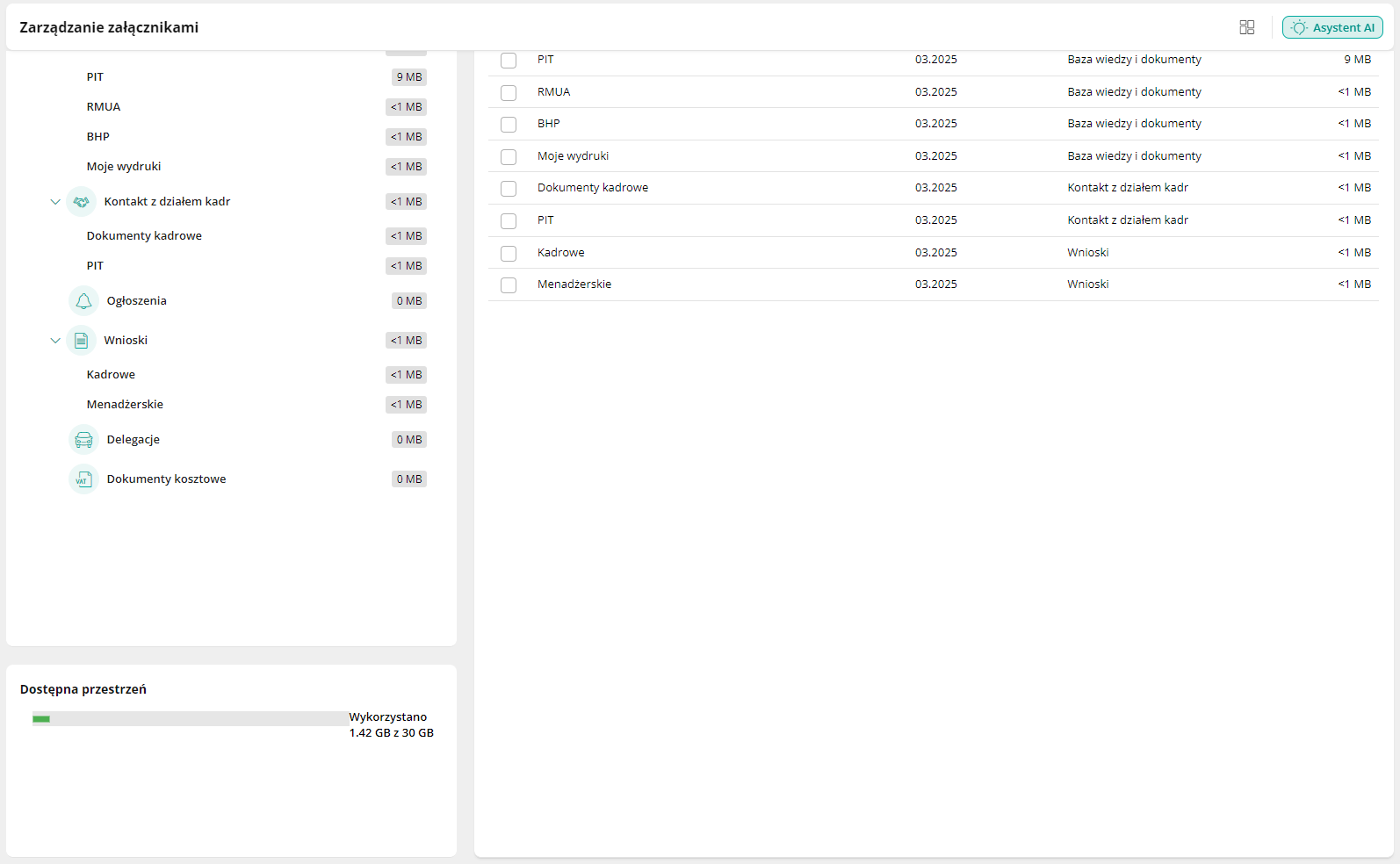
Task: Select checkbox for PIT under Kontakt z działem kadr
Action: click(x=509, y=221)
